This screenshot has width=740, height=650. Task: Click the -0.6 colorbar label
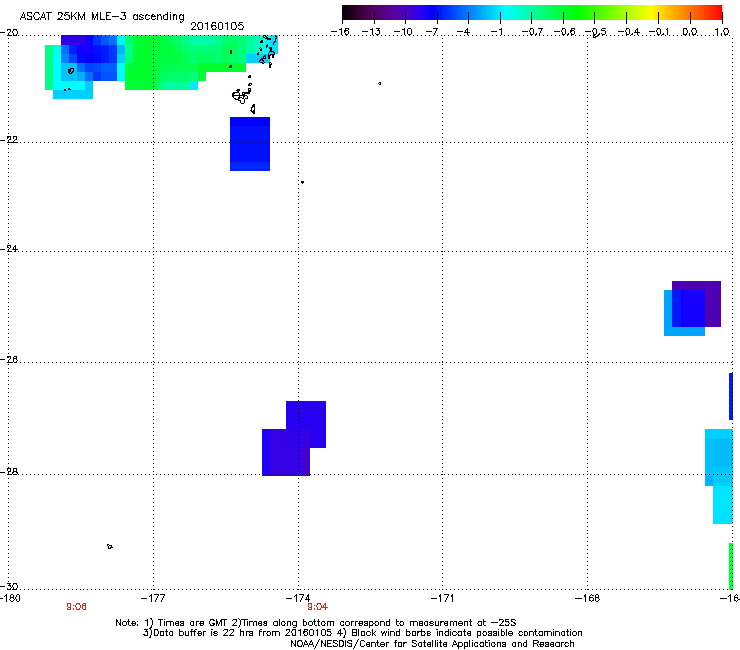click(x=564, y=32)
